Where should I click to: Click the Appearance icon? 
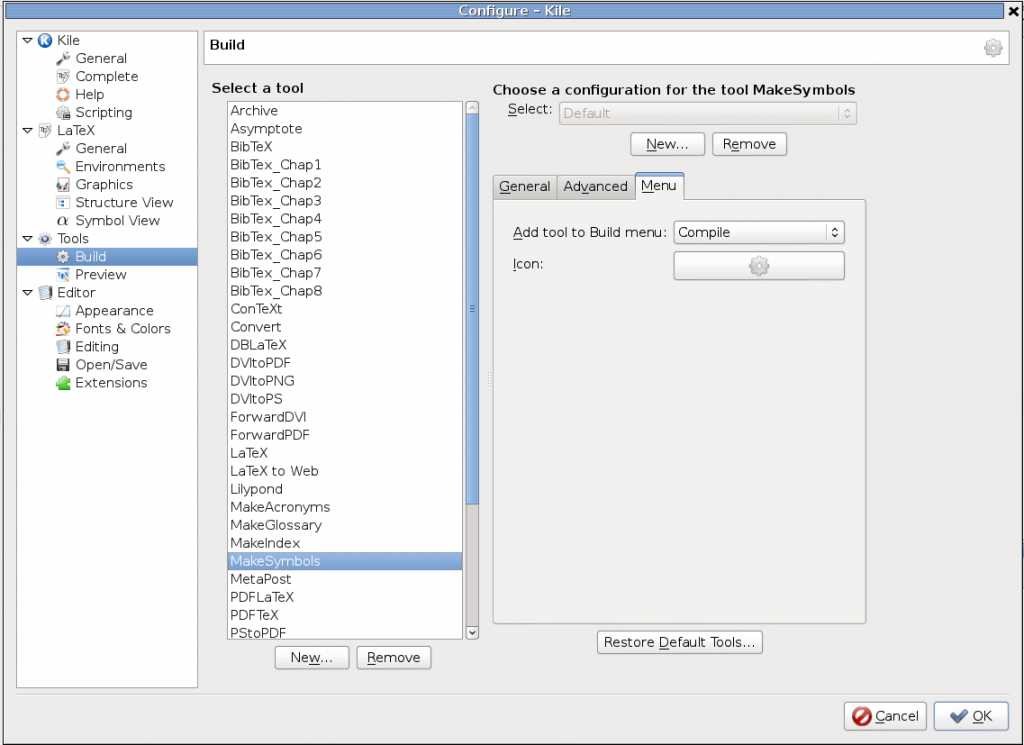(63, 311)
